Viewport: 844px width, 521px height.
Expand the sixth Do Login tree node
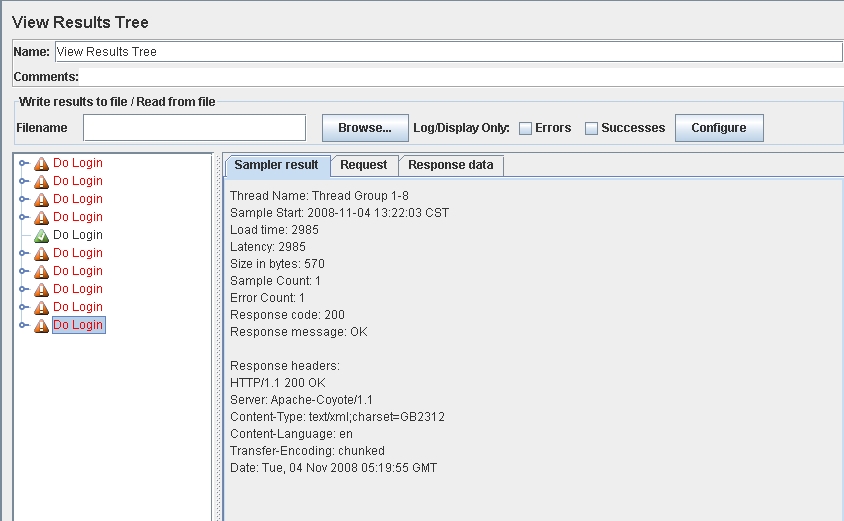(x=23, y=253)
